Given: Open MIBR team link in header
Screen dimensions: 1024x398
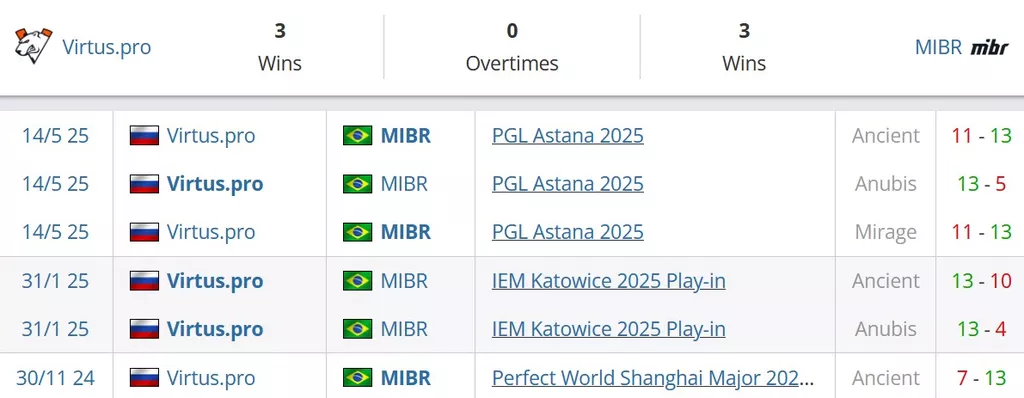Looking at the screenshot, I should tap(938, 47).
